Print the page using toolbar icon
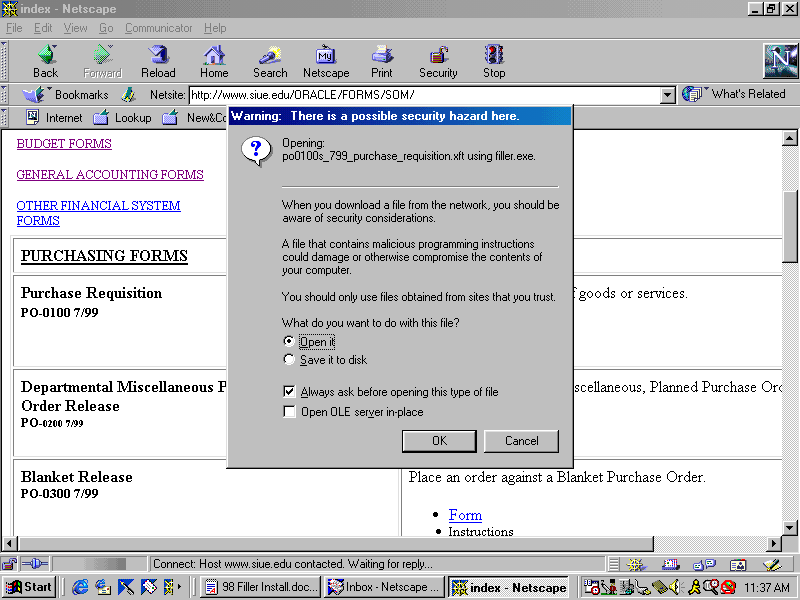 (382, 61)
